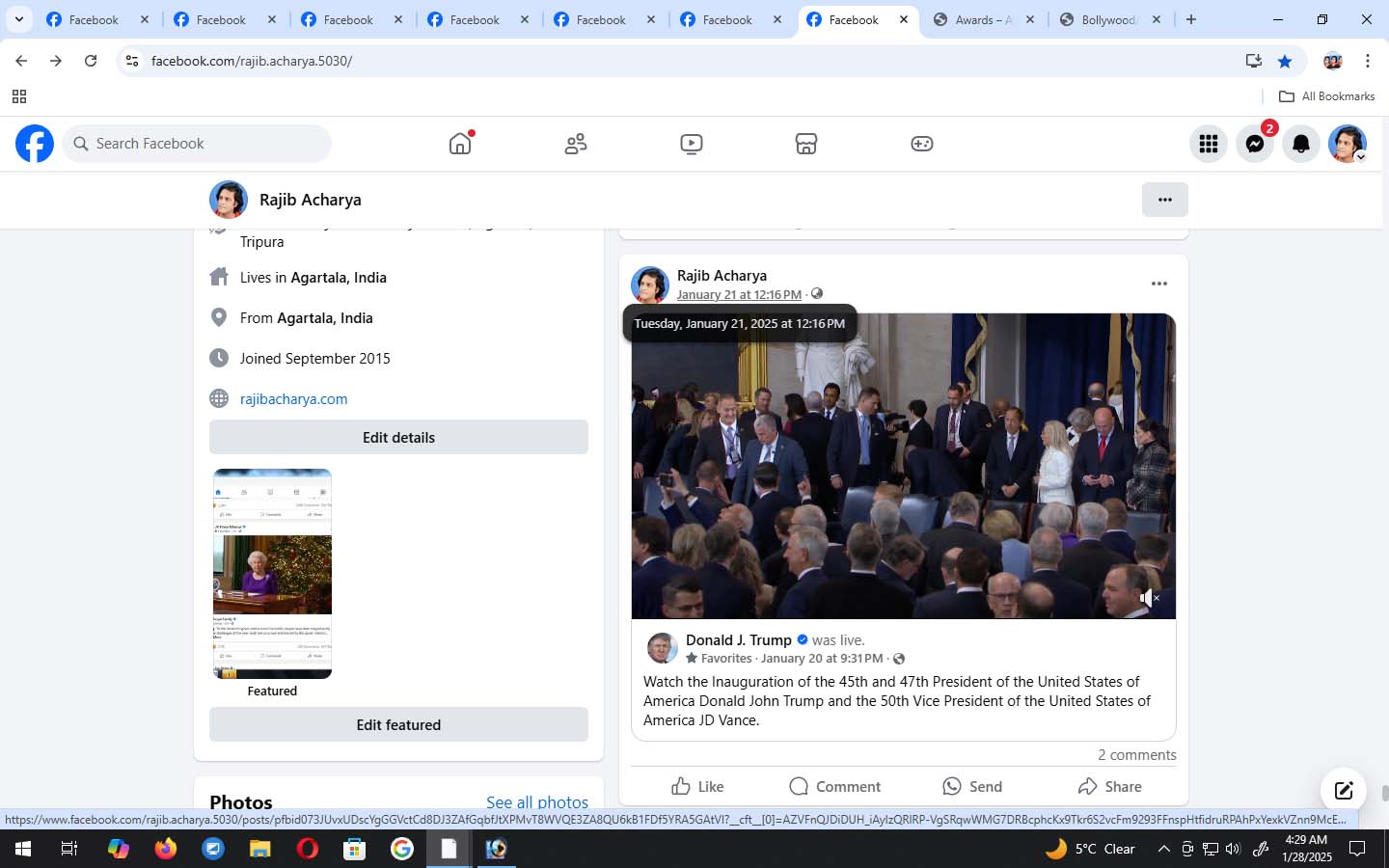Screen dimensions: 1389x868
Task: Reload the page
Action: pos(91,61)
